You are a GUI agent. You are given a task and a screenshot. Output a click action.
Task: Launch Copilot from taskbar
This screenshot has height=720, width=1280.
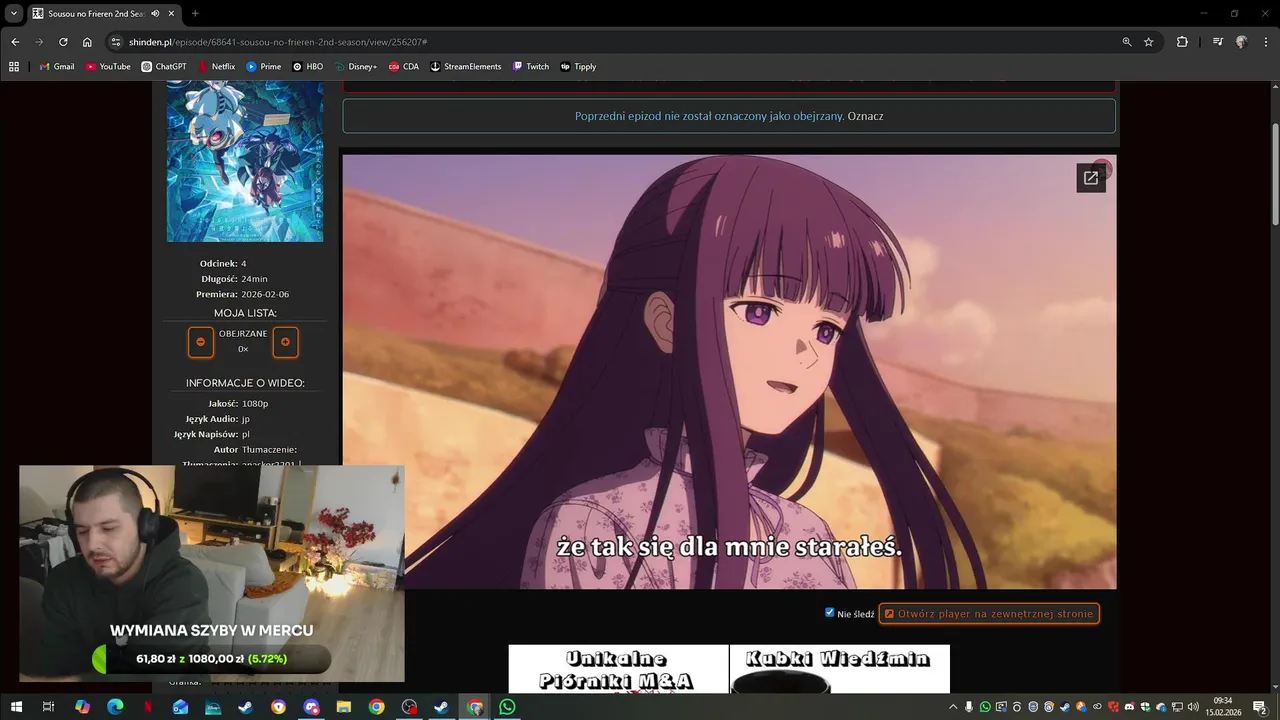82,707
